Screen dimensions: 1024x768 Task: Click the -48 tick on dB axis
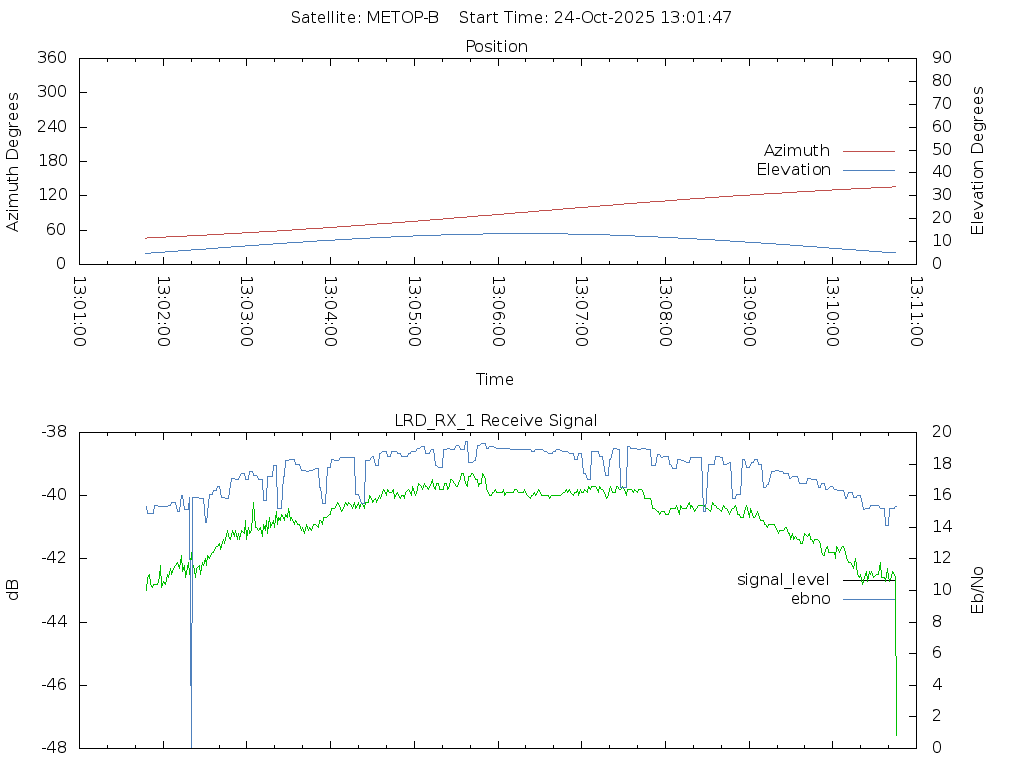click(54, 748)
